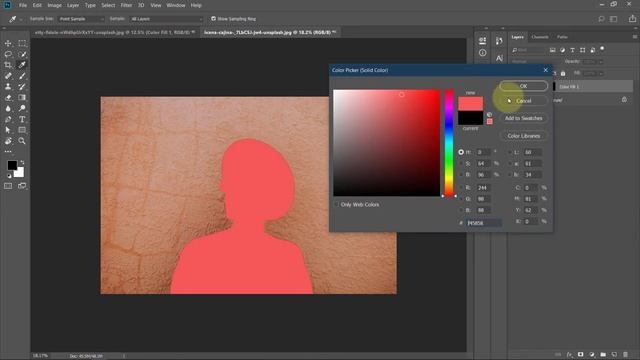Click the Delete layer trash icon
This screenshot has width=640, height=360.
tap(625, 354)
